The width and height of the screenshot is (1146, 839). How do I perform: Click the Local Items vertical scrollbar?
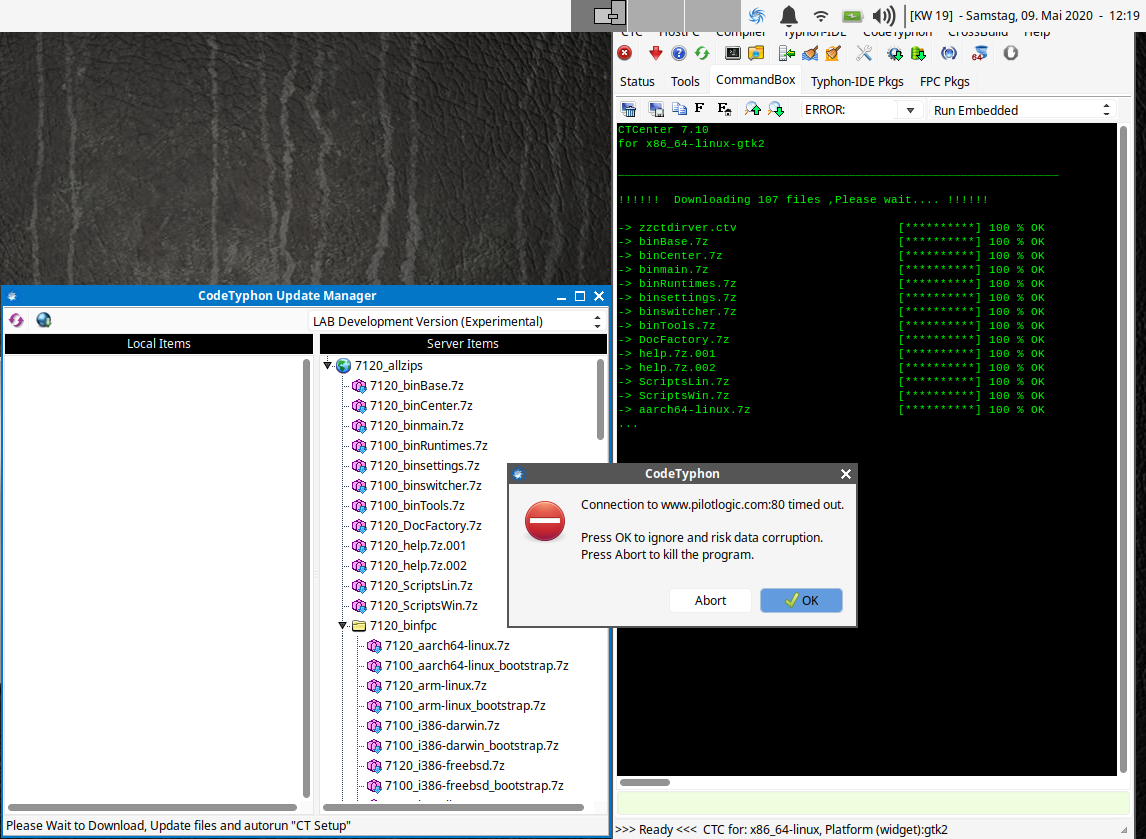point(307,577)
